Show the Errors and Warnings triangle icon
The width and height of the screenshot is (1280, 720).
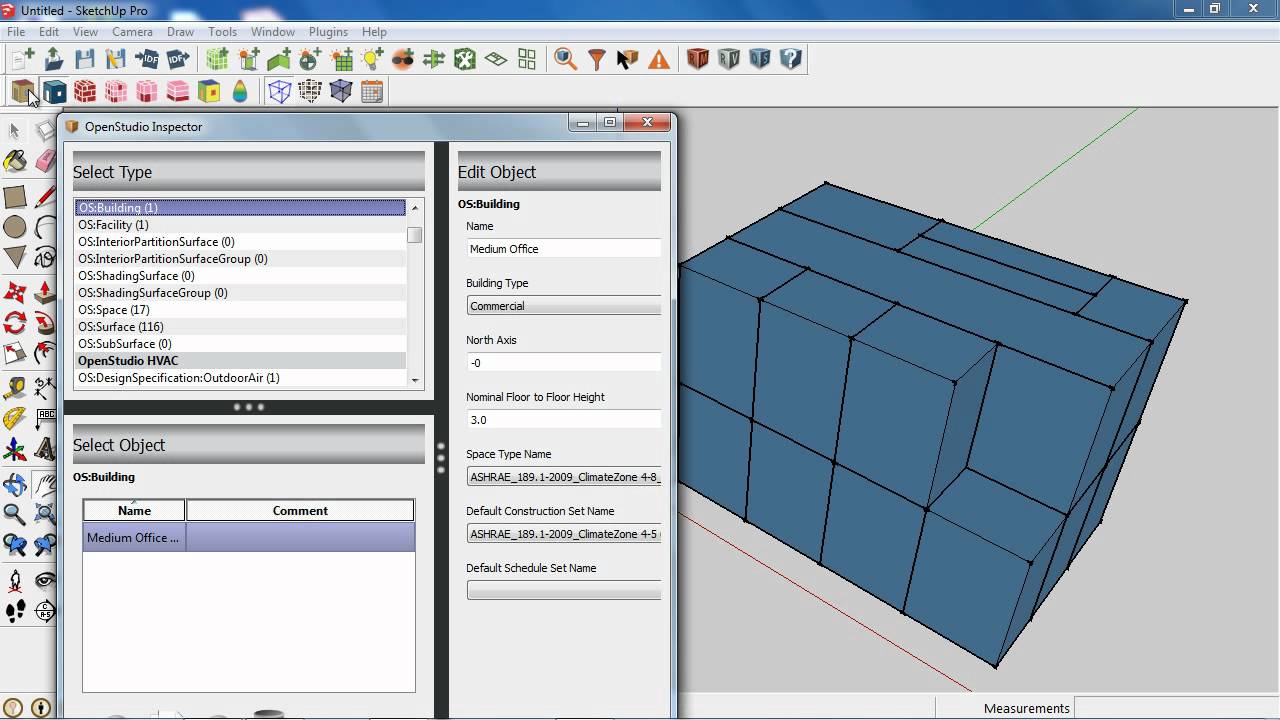(659, 59)
